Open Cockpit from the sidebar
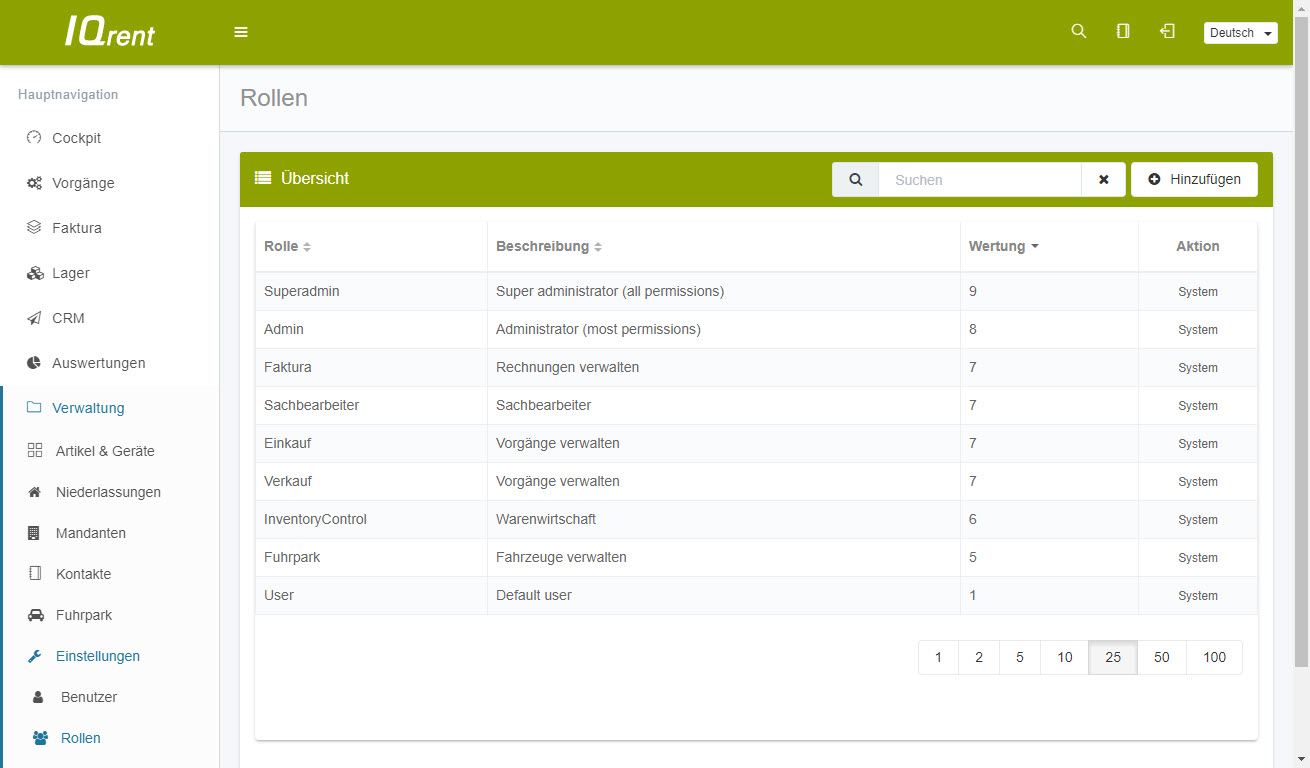The image size is (1310, 768). click(x=76, y=138)
